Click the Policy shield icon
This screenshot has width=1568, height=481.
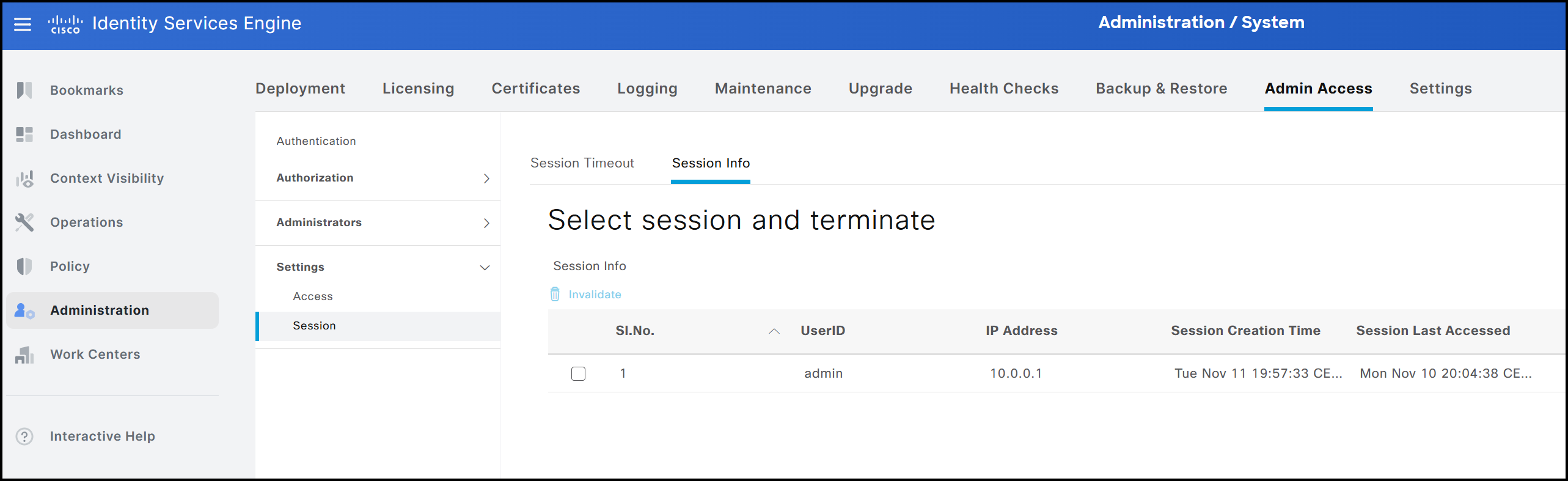(24, 266)
